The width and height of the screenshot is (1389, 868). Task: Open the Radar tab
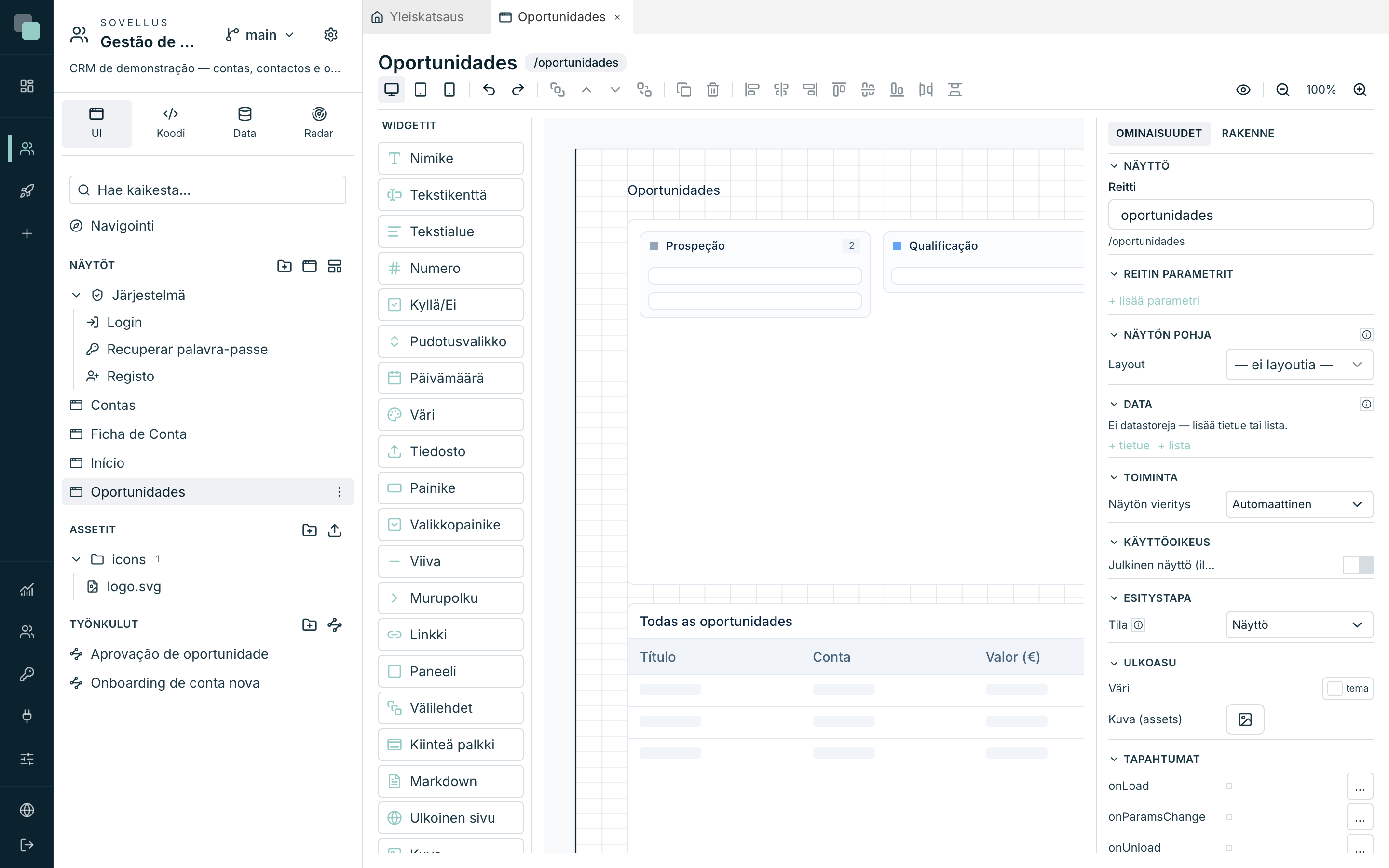pos(318,123)
